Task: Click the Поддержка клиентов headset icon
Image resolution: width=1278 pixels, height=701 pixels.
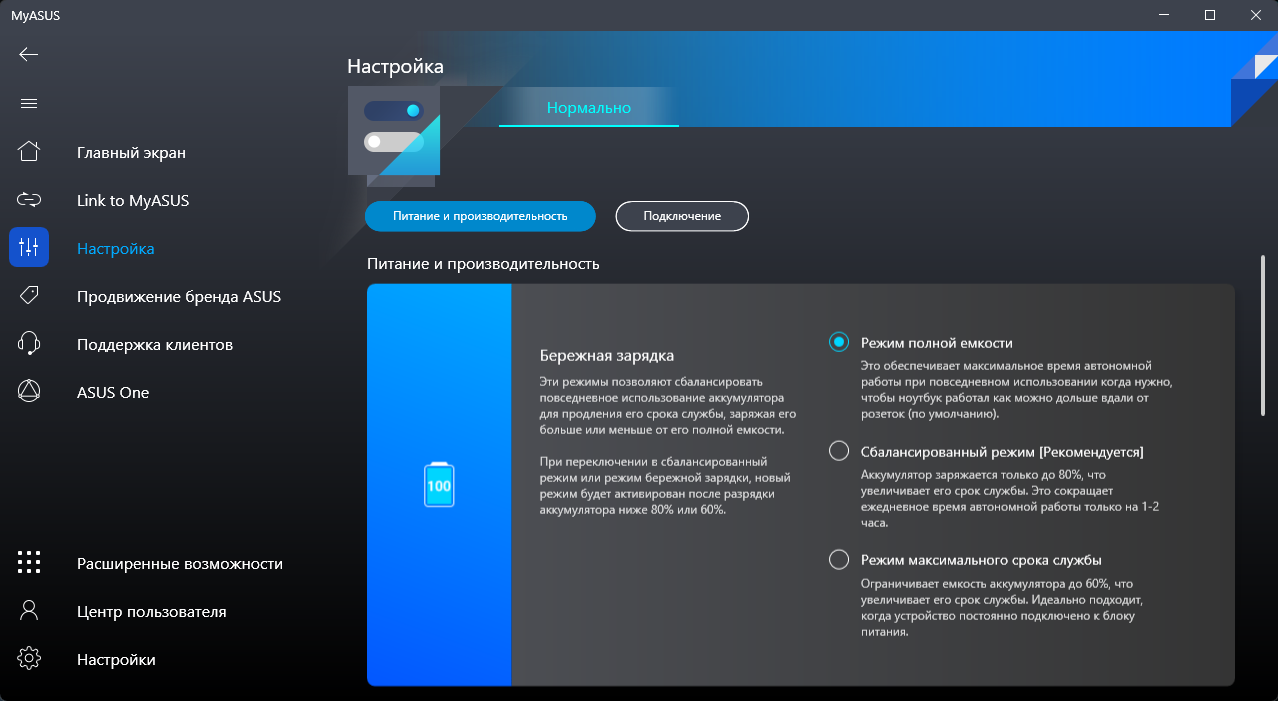Action: click(29, 344)
